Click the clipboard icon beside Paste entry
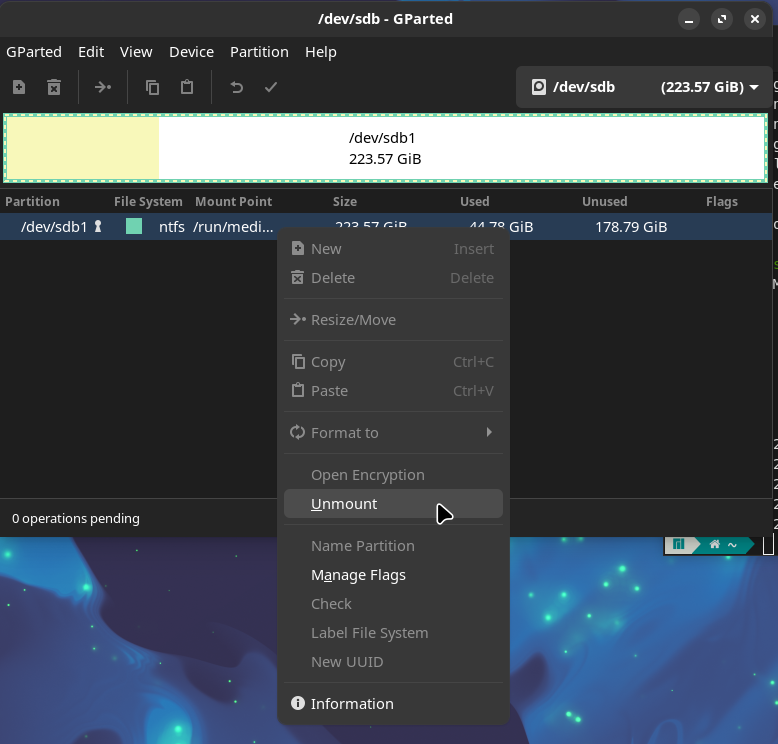Viewport: 778px width, 744px height. 298,390
